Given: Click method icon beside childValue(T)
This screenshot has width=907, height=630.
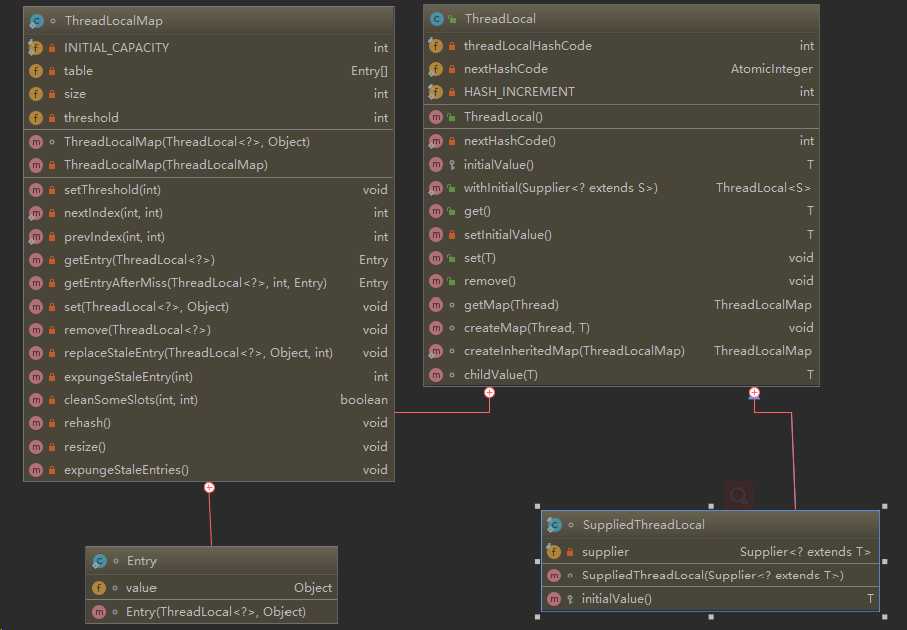Looking at the screenshot, I should (x=436, y=375).
